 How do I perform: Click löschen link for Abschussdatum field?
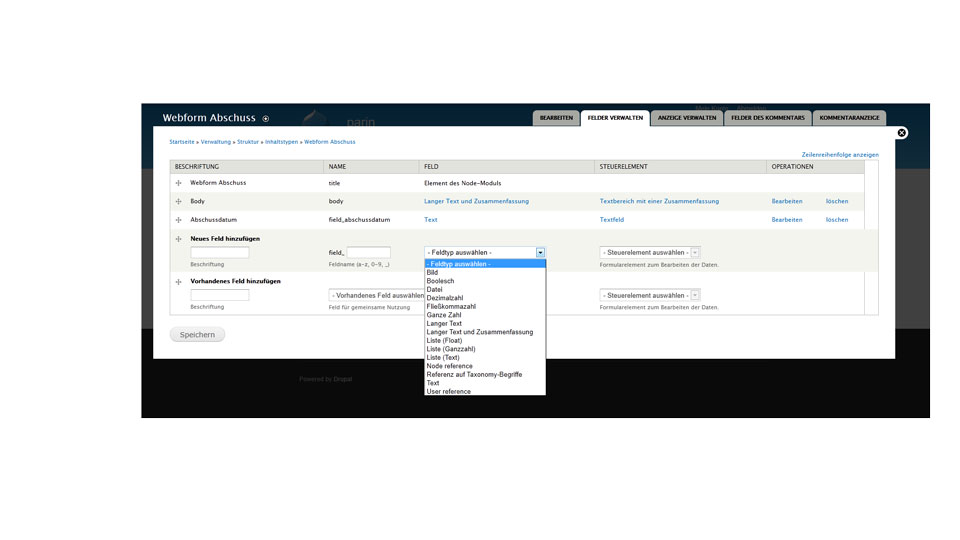click(836, 219)
